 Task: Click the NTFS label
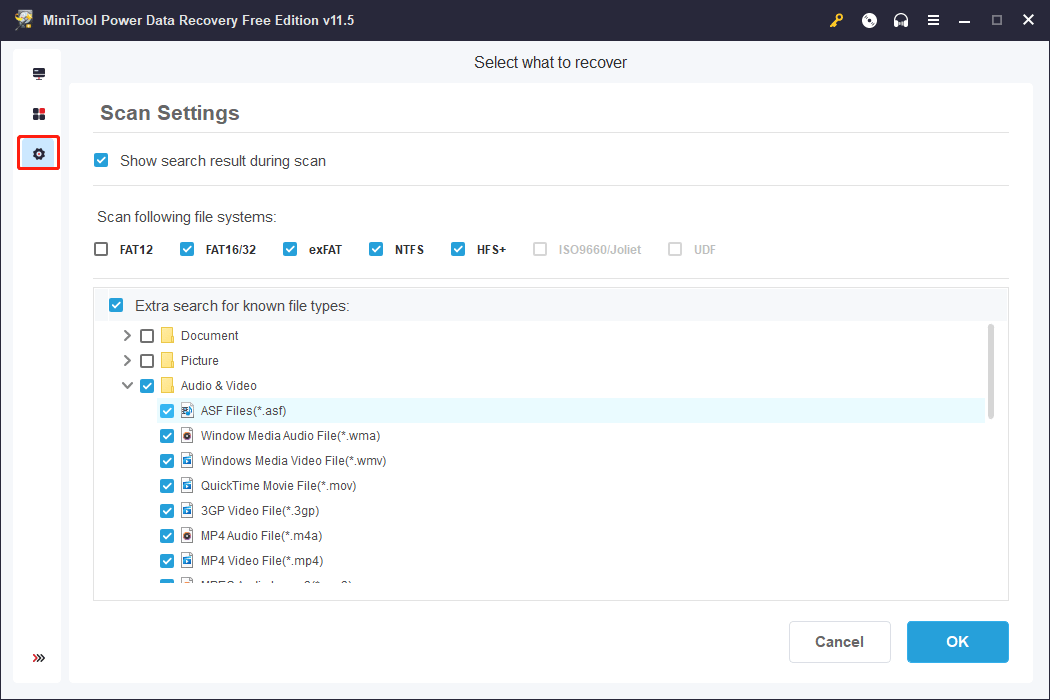click(x=409, y=250)
